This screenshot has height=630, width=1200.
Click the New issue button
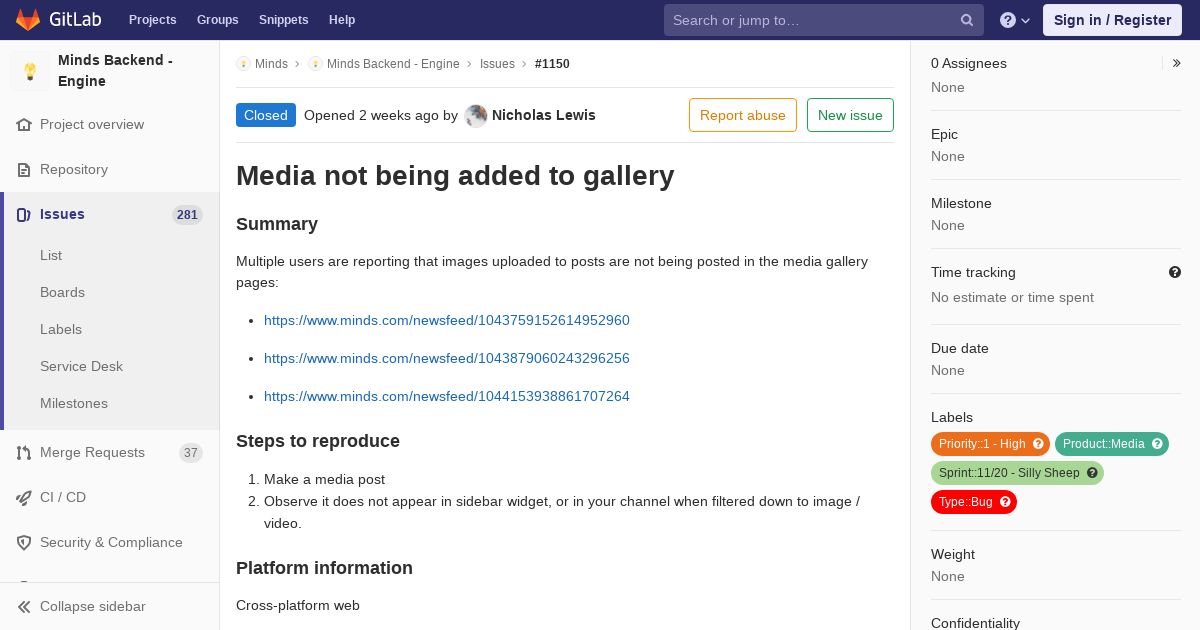[x=850, y=115]
